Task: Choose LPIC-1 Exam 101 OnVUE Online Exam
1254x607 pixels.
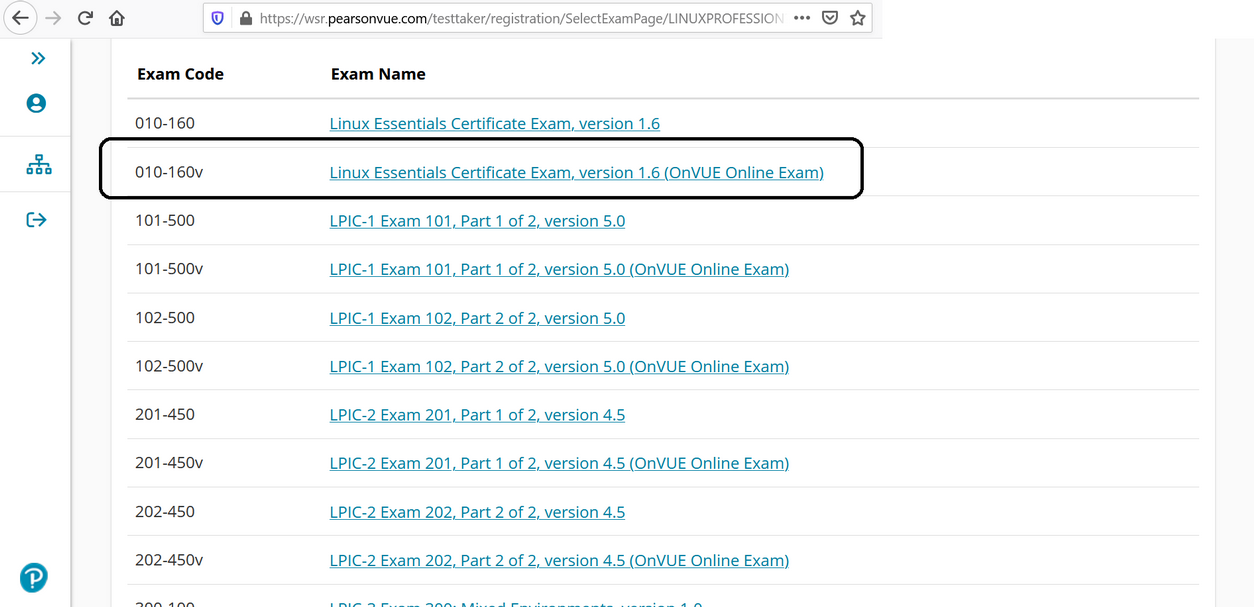Action: [559, 269]
